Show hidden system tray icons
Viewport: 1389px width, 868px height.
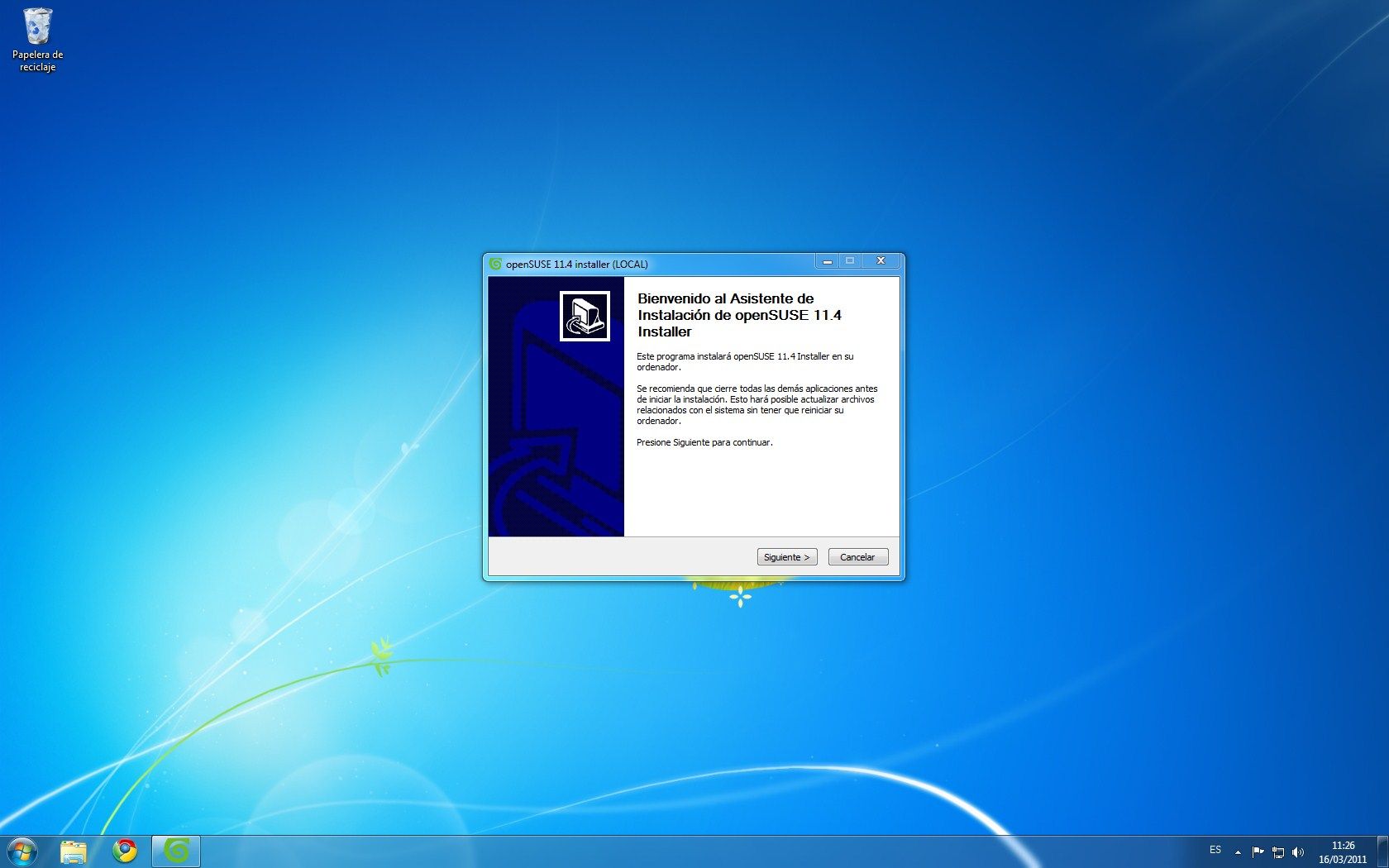click(x=1238, y=851)
